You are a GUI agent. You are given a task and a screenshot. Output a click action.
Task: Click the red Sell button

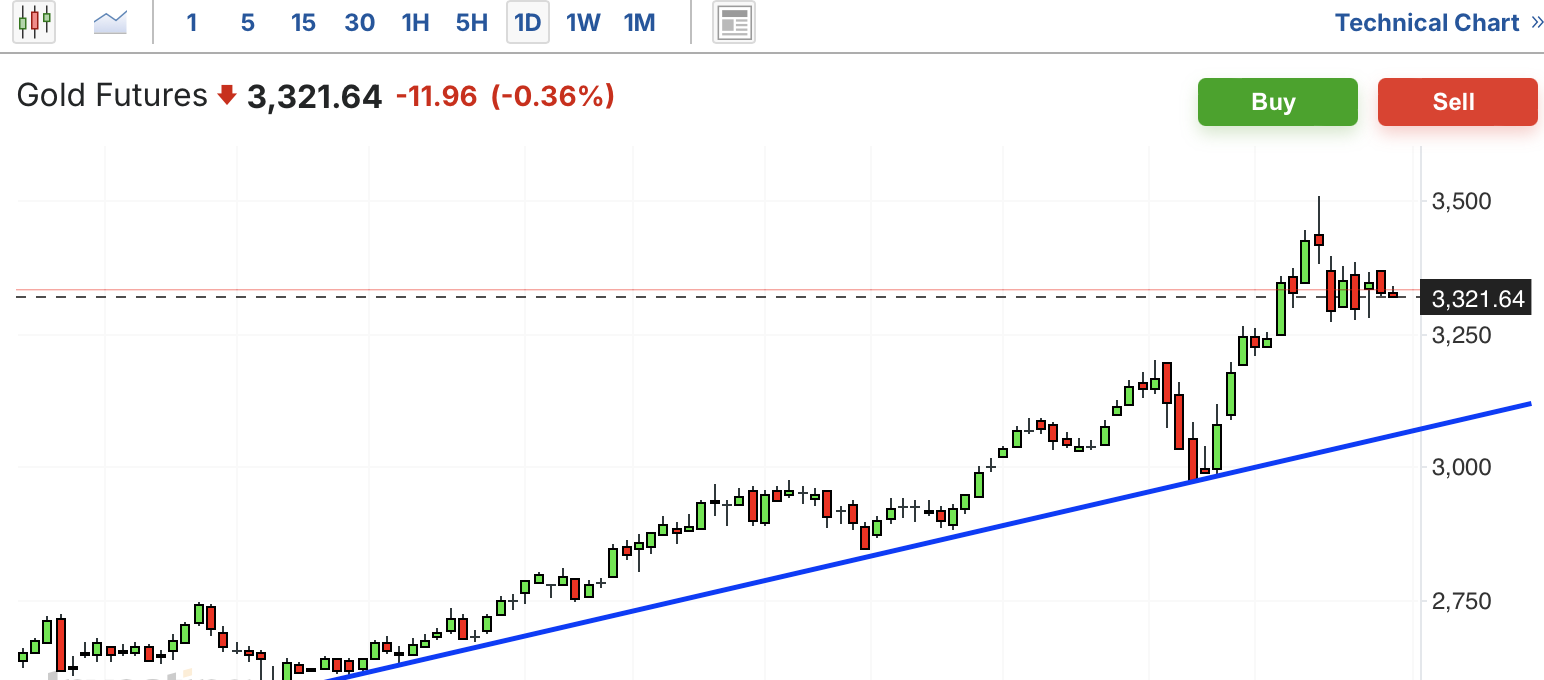coord(1458,102)
